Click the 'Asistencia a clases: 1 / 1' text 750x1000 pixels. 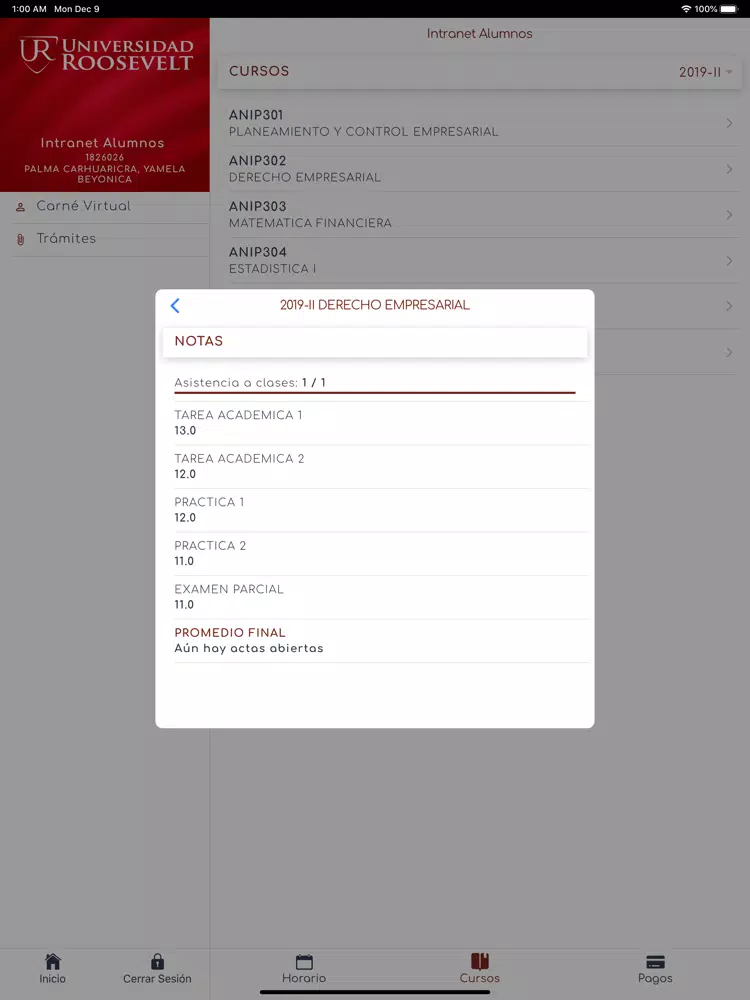pyautogui.click(x=250, y=383)
